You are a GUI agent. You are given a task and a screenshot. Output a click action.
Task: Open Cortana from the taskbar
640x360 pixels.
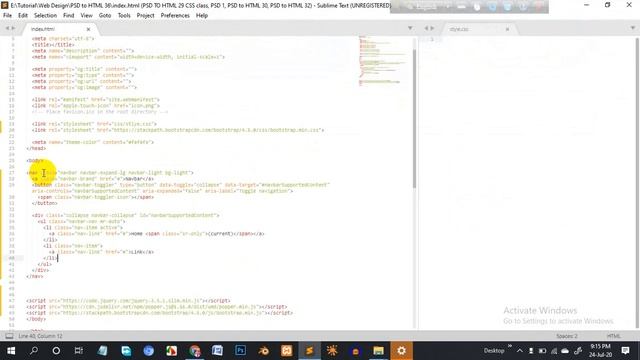tap(56, 351)
